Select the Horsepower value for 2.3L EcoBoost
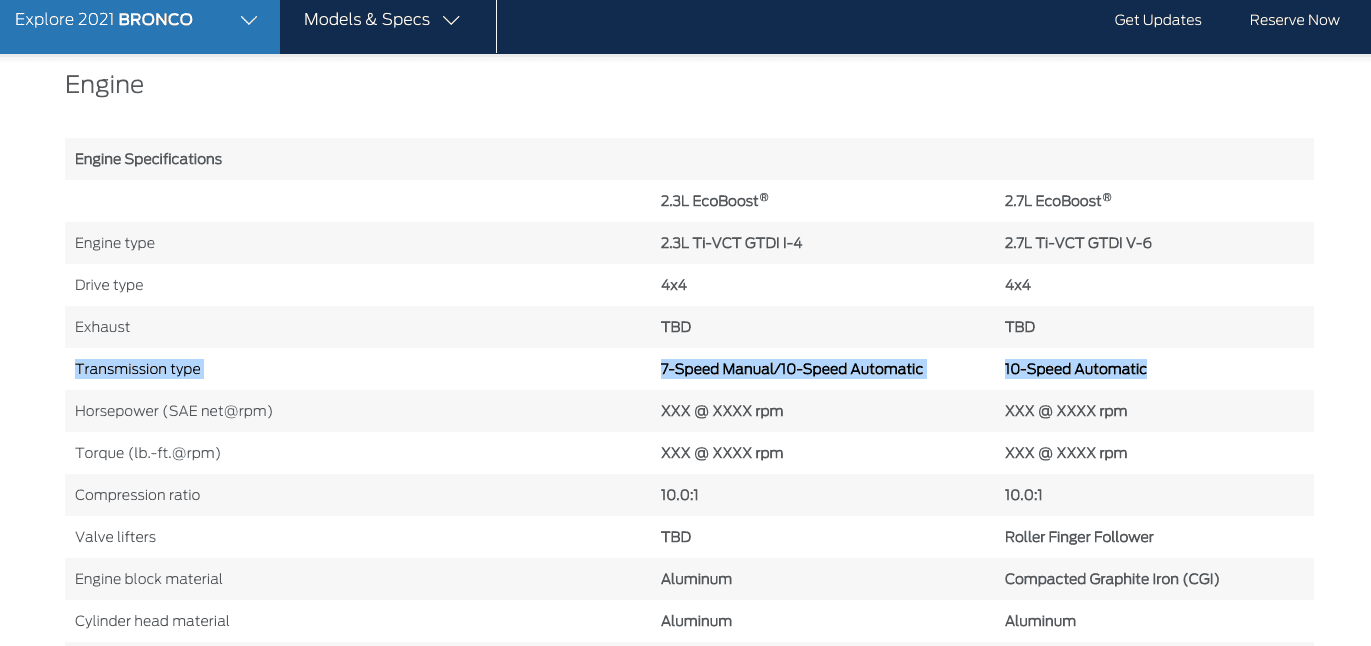 pyautogui.click(x=722, y=411)
